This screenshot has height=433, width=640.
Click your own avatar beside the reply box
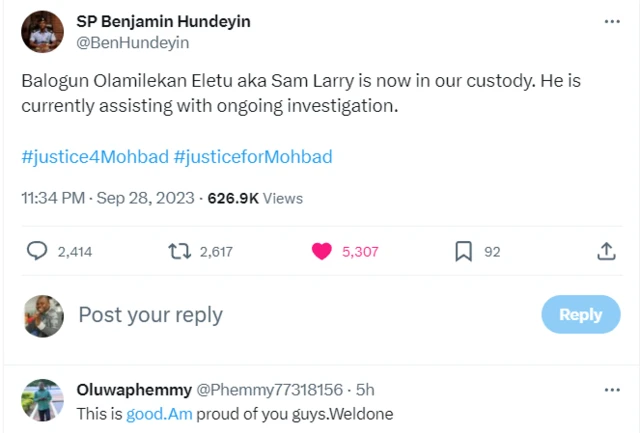pyautogui.click(x=43, y=315)
